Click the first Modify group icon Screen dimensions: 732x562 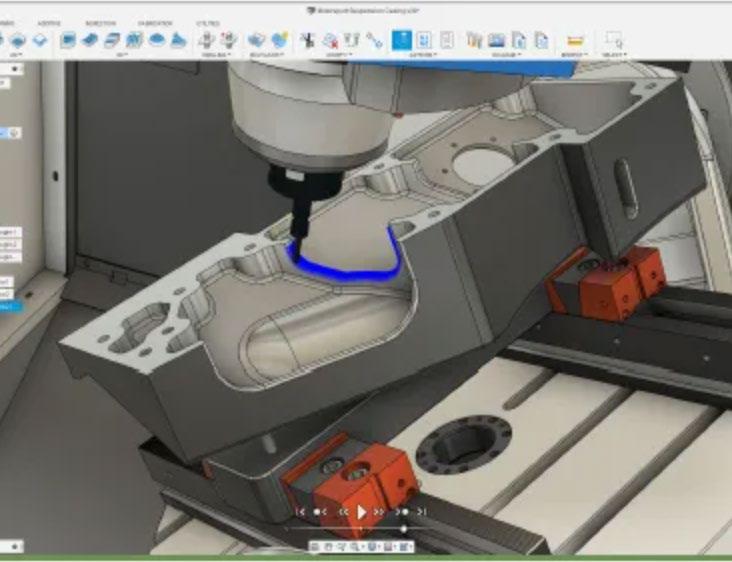308,41
